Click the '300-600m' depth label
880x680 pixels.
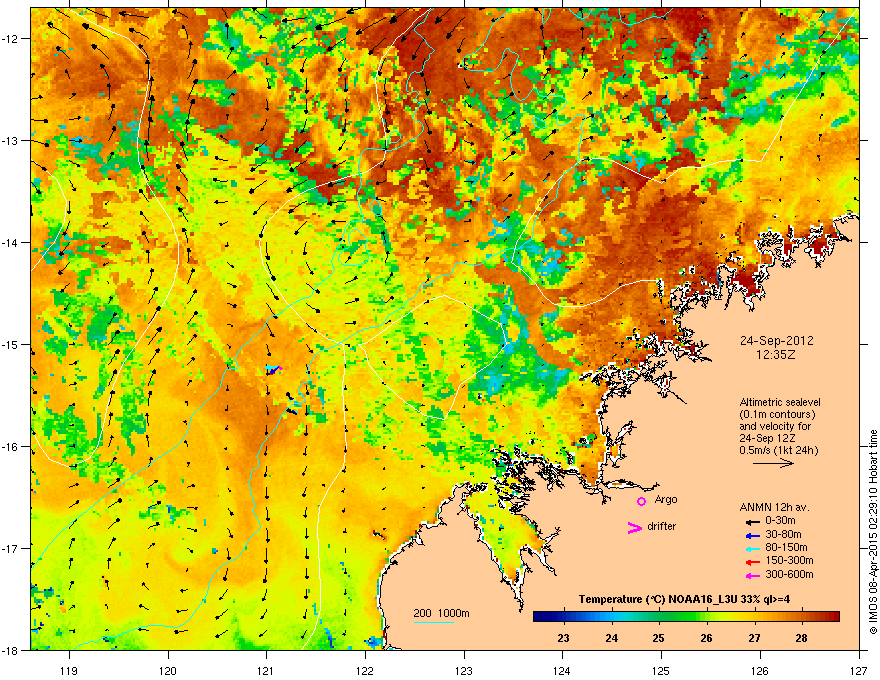pos(789,575)
